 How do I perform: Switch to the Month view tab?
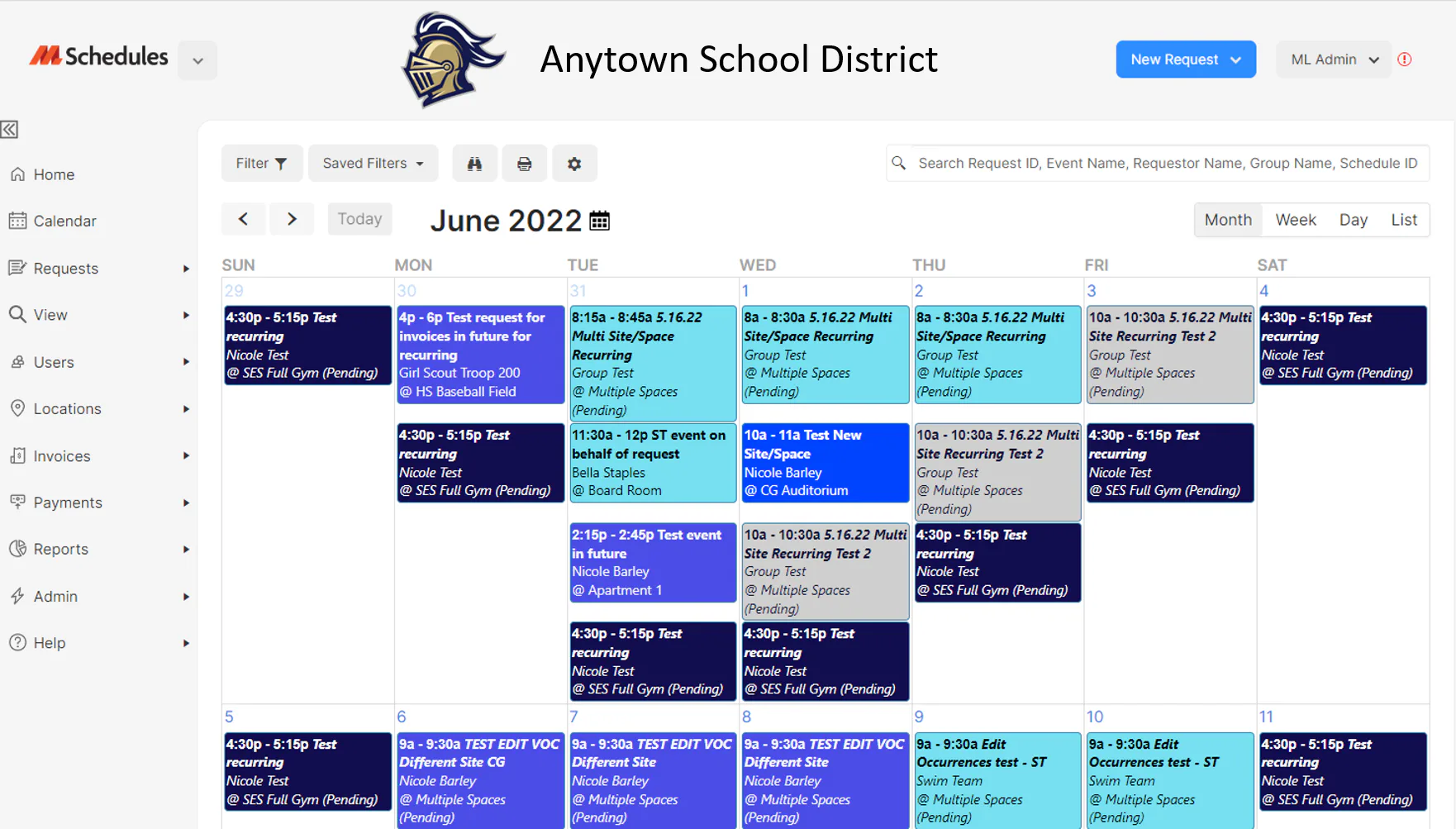1228,220
